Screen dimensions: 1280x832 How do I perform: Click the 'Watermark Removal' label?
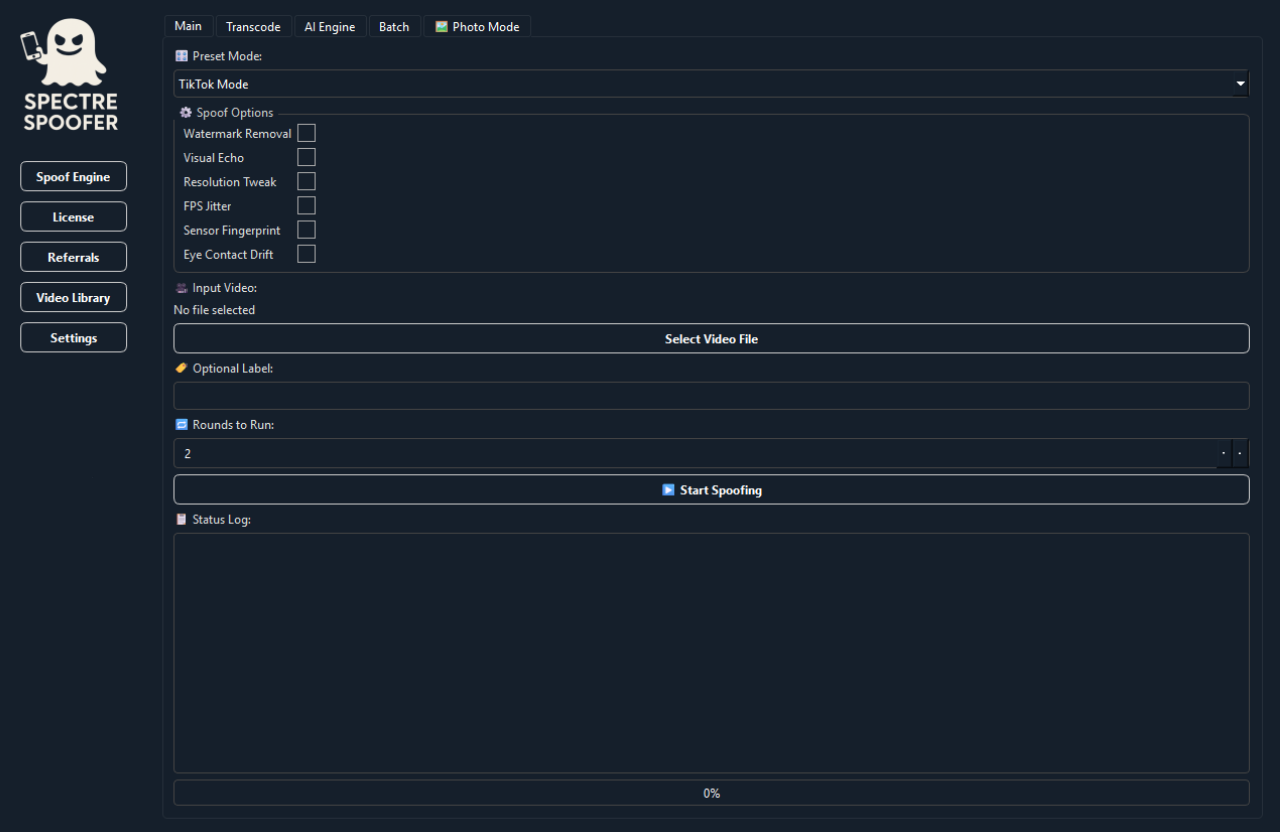pos(237,134)
